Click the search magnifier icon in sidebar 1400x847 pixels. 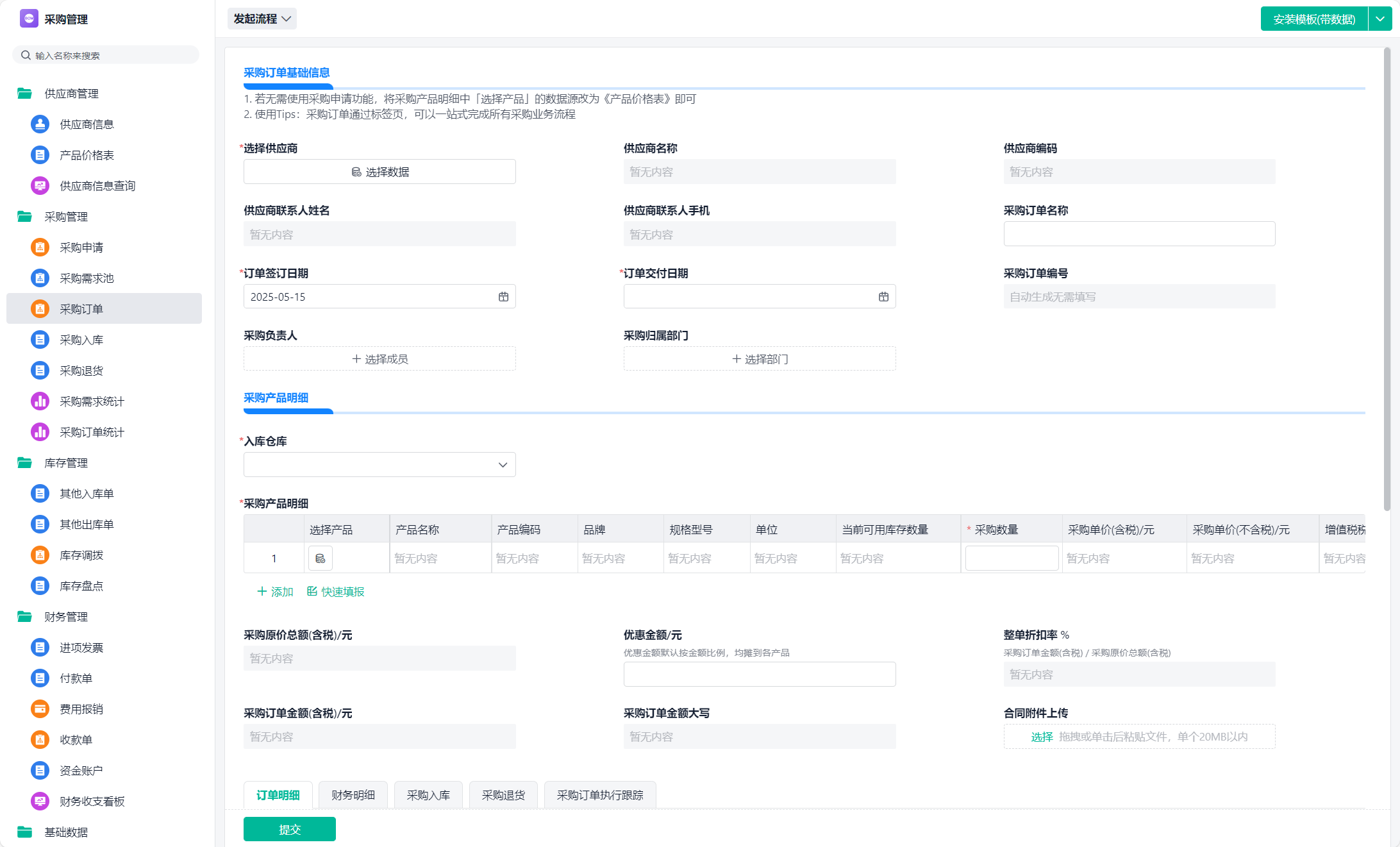[x=26, y=55]
